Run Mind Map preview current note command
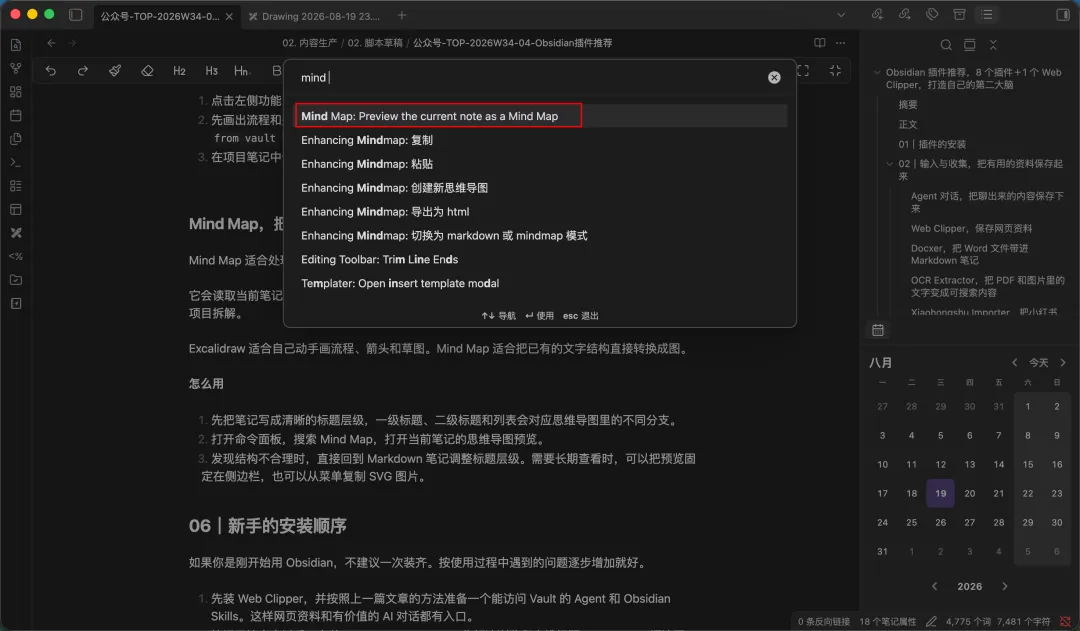The height and width of the screenshot is (631, 1080). (x=541, y=116)
